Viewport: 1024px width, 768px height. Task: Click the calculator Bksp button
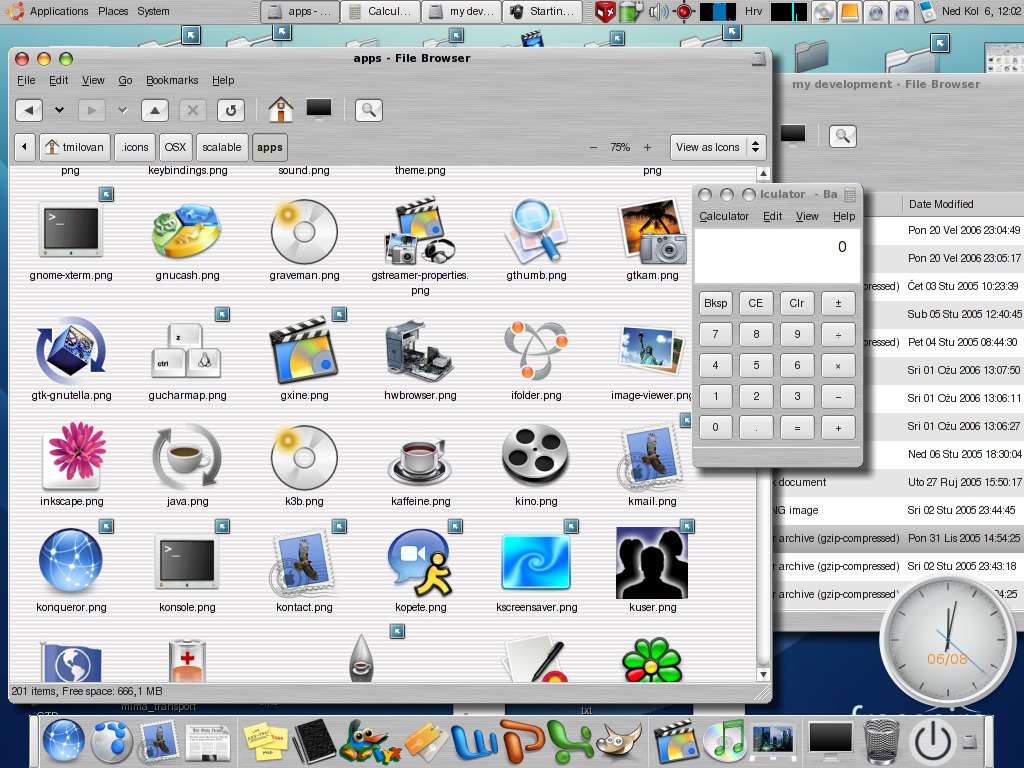tap(715, 303)
